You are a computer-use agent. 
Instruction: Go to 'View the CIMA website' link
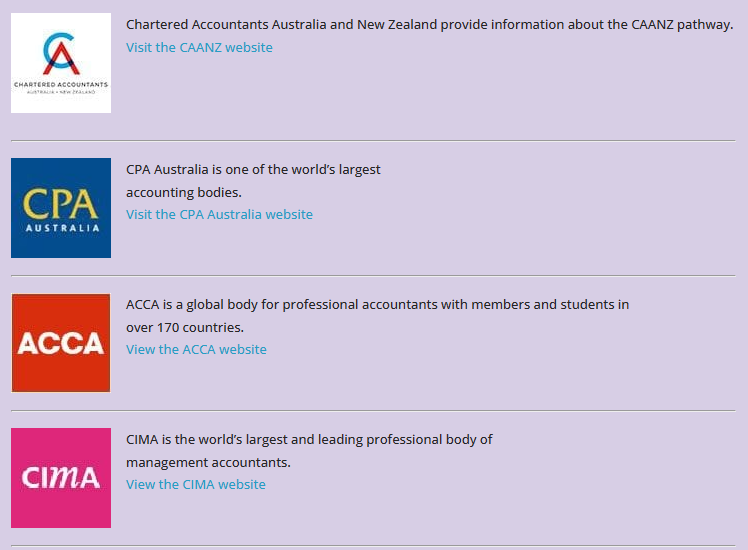coord(196,484)
